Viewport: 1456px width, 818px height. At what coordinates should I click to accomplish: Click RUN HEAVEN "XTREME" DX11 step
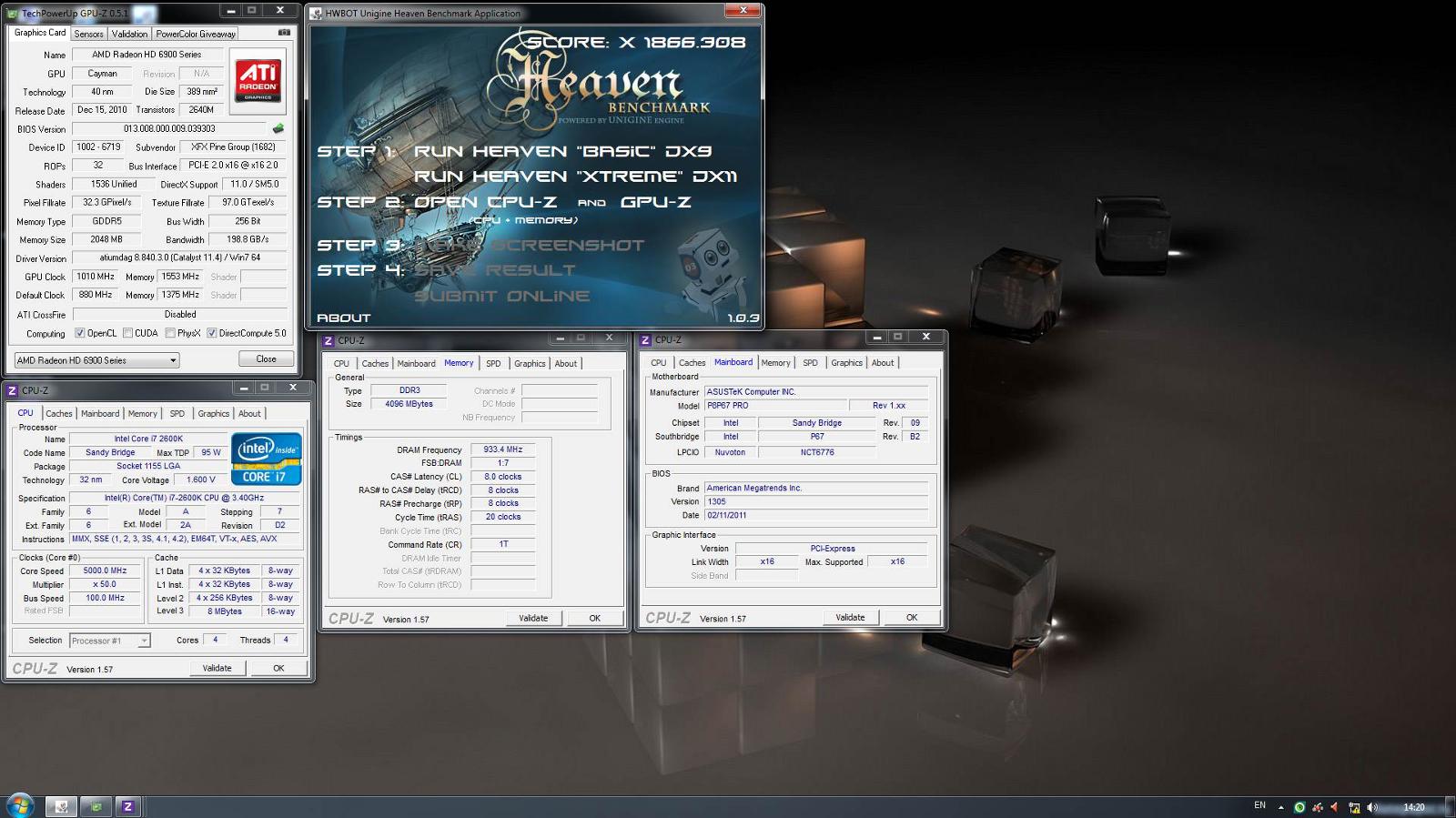pos(575,177)
